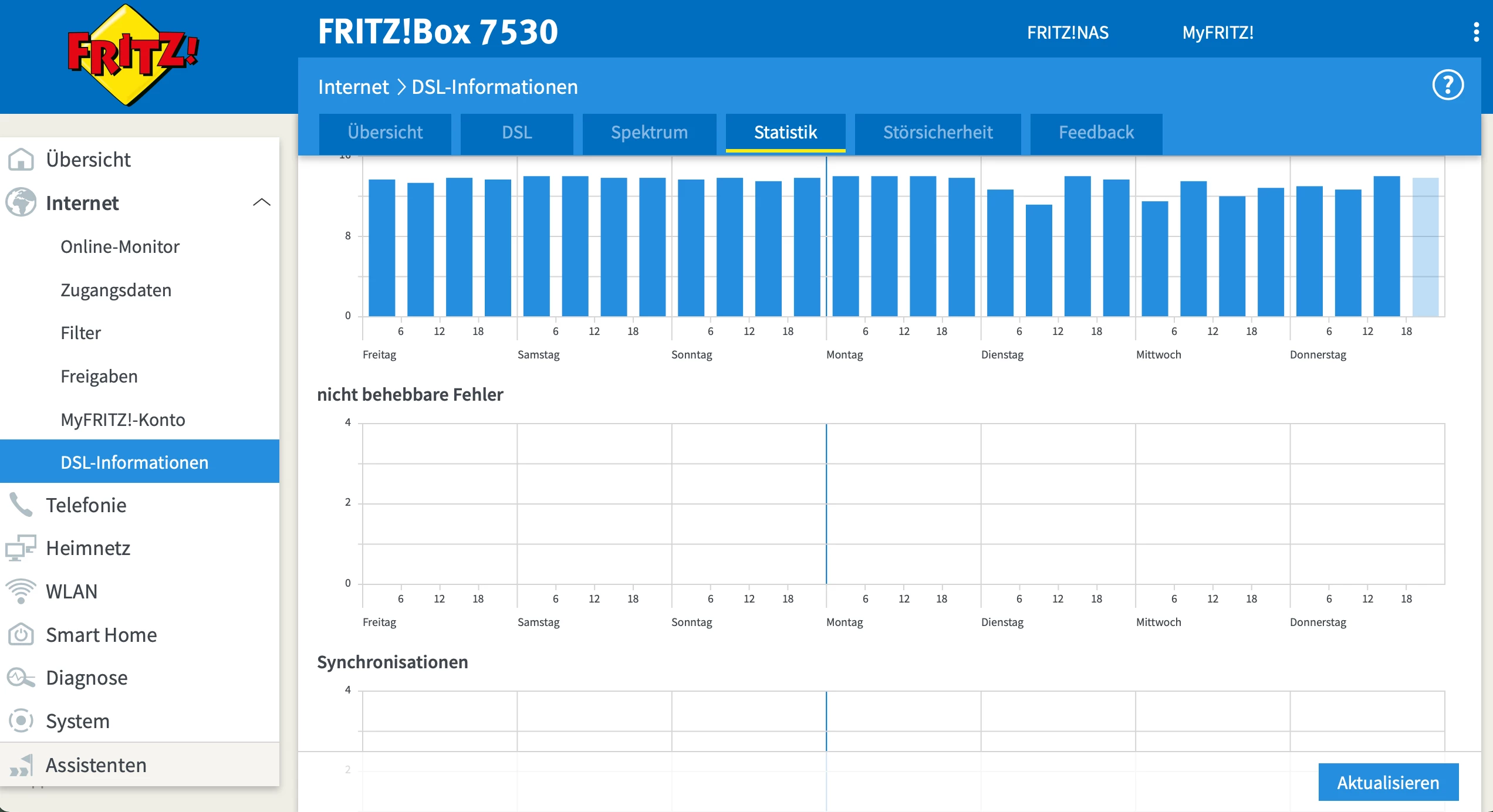Click the Smart Home icon
Screen dimensions: 1493x812
click(x=21, y=634)
